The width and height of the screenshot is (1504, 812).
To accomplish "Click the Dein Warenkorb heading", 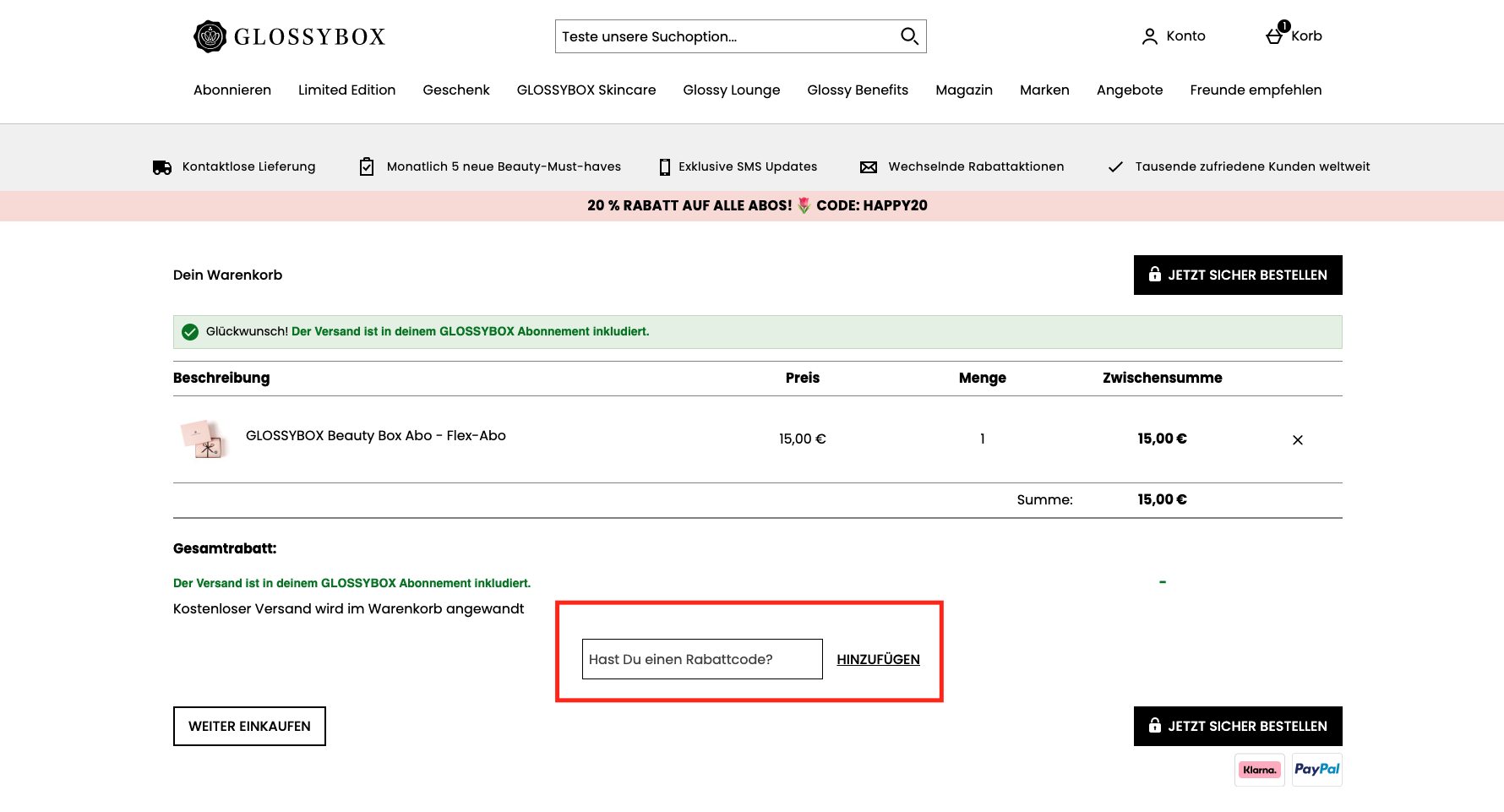I will pos(228,275).
